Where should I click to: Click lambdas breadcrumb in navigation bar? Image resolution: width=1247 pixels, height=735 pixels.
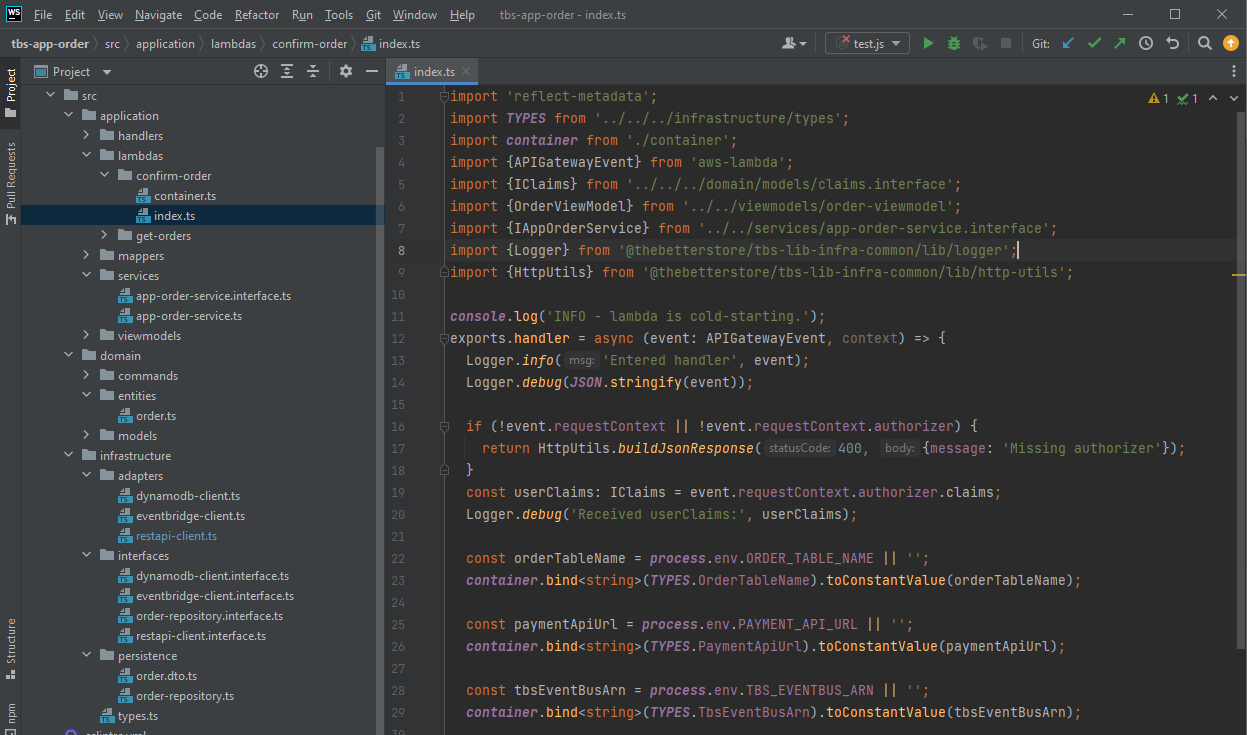tap(236, 44)
